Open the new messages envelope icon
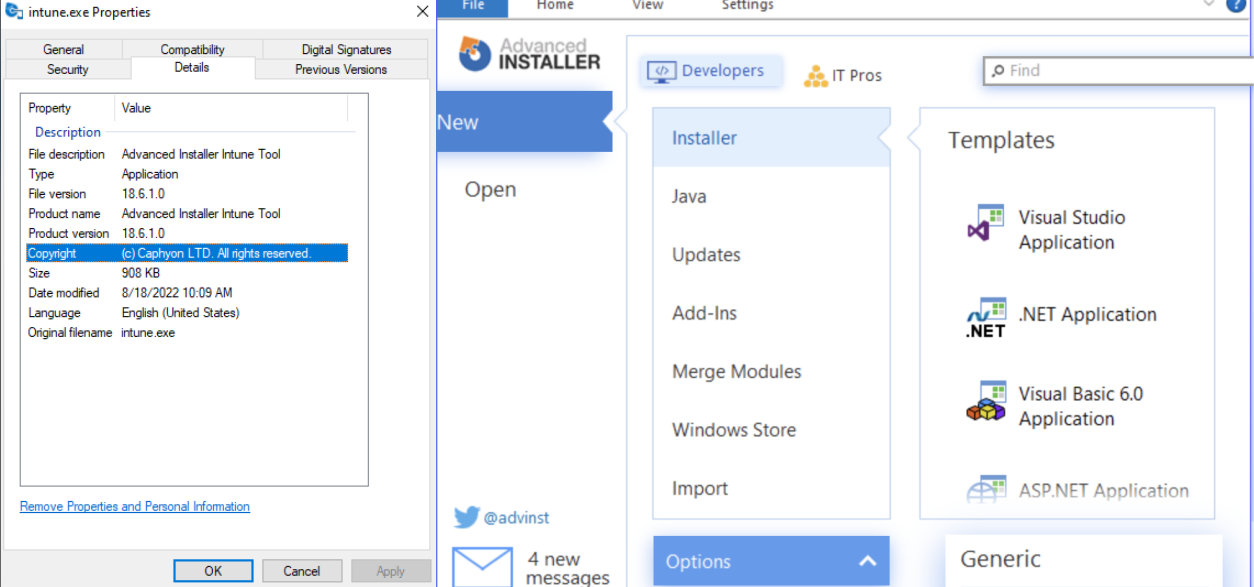Image resolution: width=1254 pixels, height=587 pixels. coord(482,567)
